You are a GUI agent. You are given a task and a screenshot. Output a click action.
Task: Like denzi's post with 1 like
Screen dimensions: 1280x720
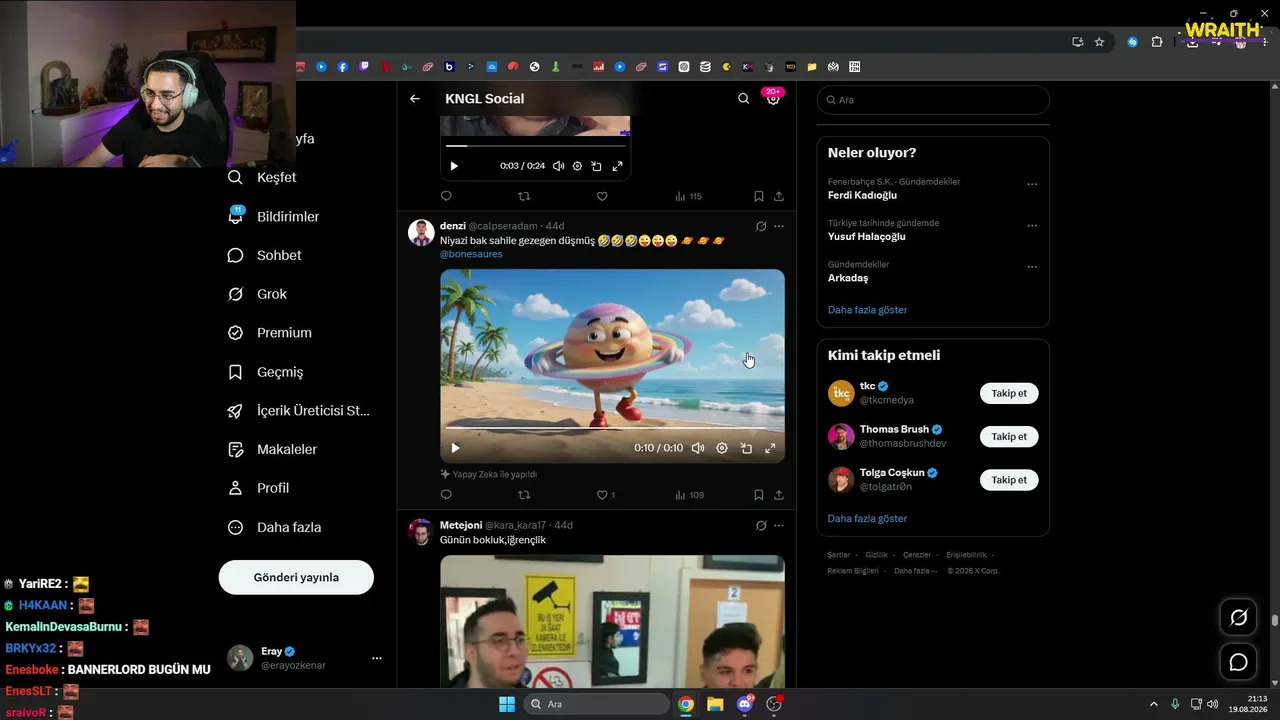606,495
